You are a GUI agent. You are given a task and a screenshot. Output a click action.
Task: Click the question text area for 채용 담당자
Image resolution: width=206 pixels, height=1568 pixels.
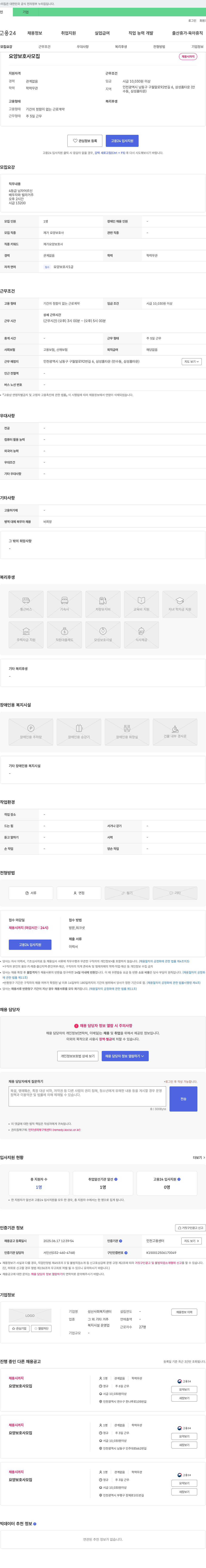coord(88,1096)
